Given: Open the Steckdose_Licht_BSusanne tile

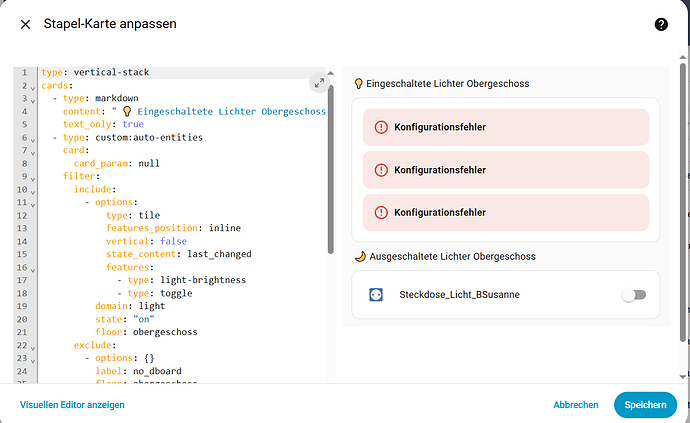Looking at the screenshot, I should pyautogui.click(x=506, y=294).
